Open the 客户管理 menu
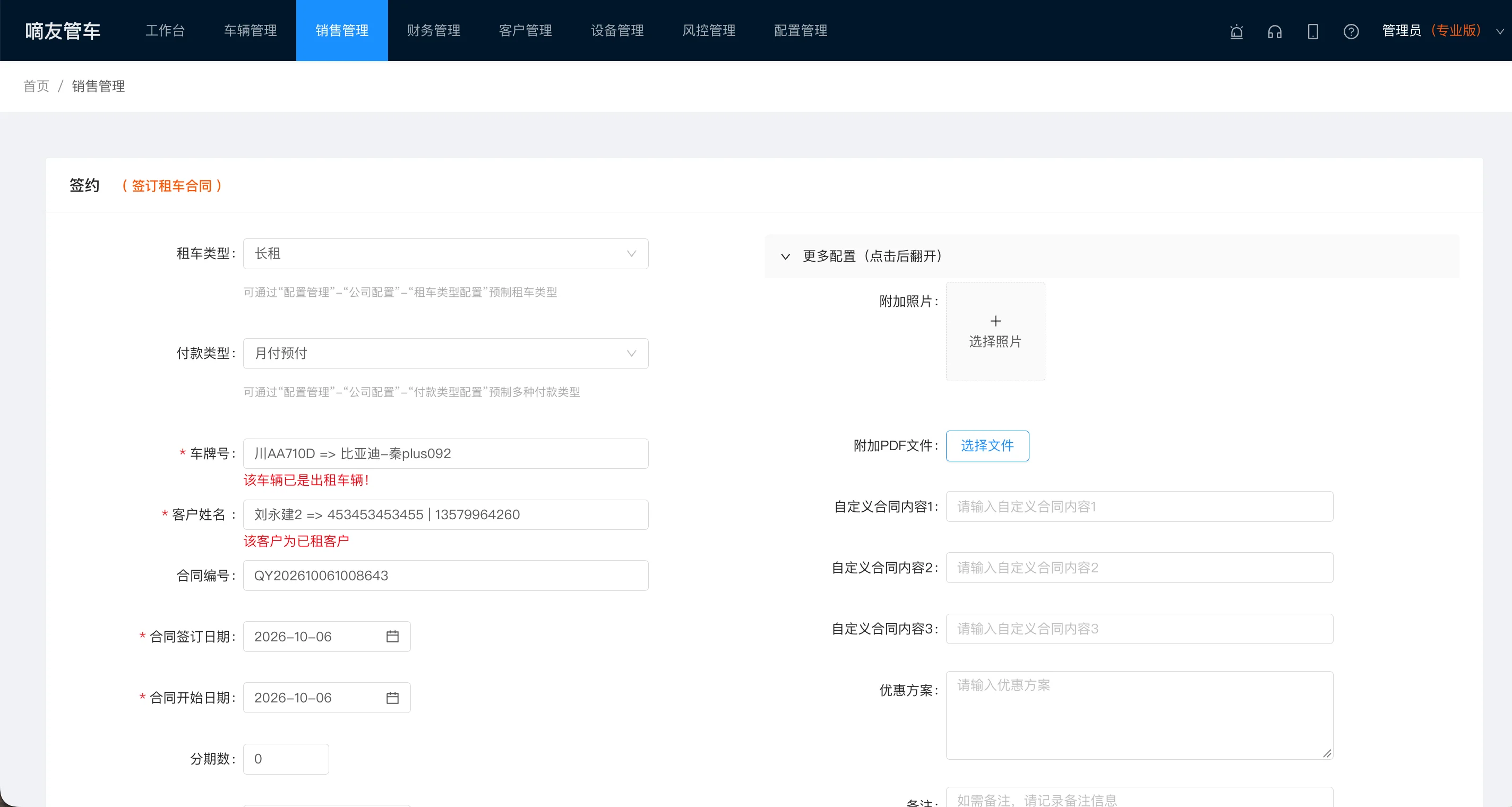The height and width of the screenshot is (807, 1512). tap(526, 30)
